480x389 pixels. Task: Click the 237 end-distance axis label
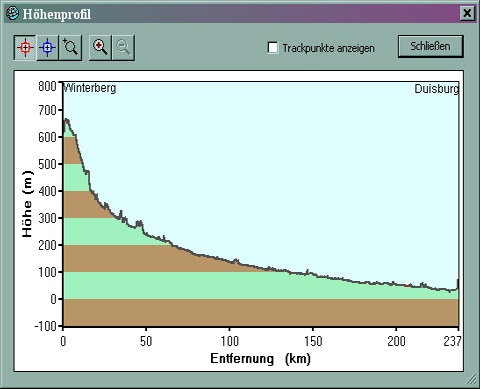point(452,341)
